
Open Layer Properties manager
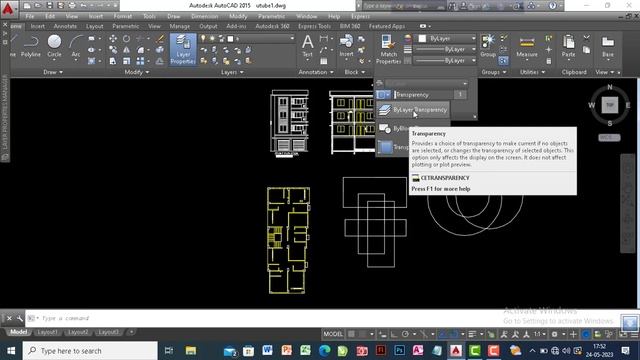183,49
